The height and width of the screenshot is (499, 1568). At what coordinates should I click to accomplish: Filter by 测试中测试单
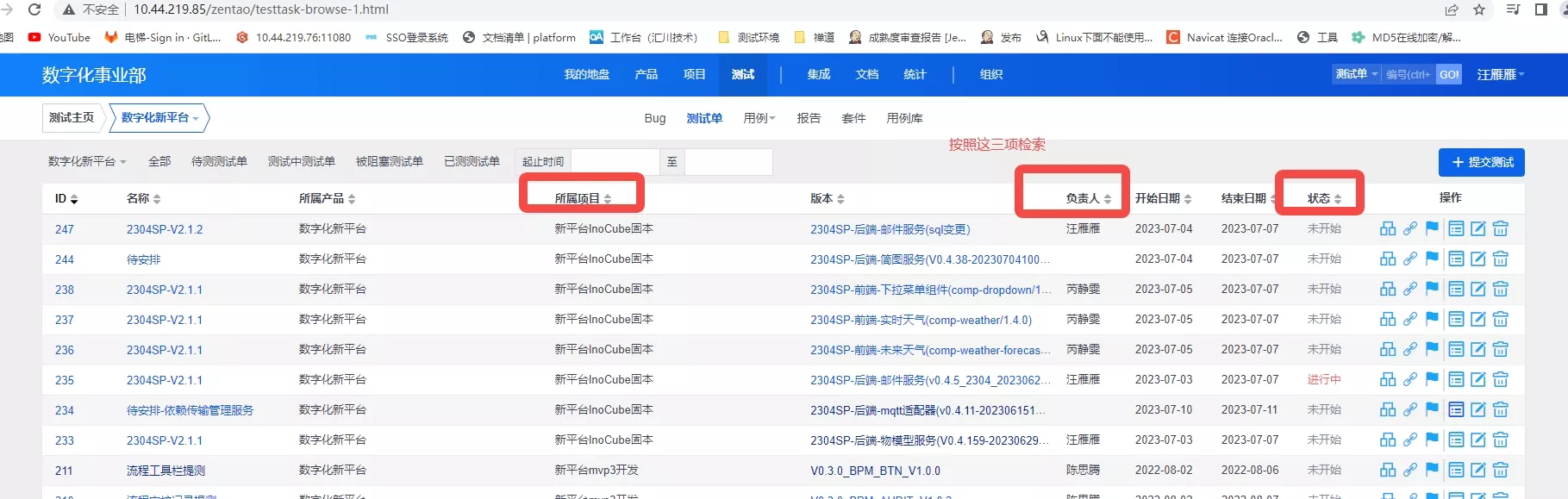point(301,162)
